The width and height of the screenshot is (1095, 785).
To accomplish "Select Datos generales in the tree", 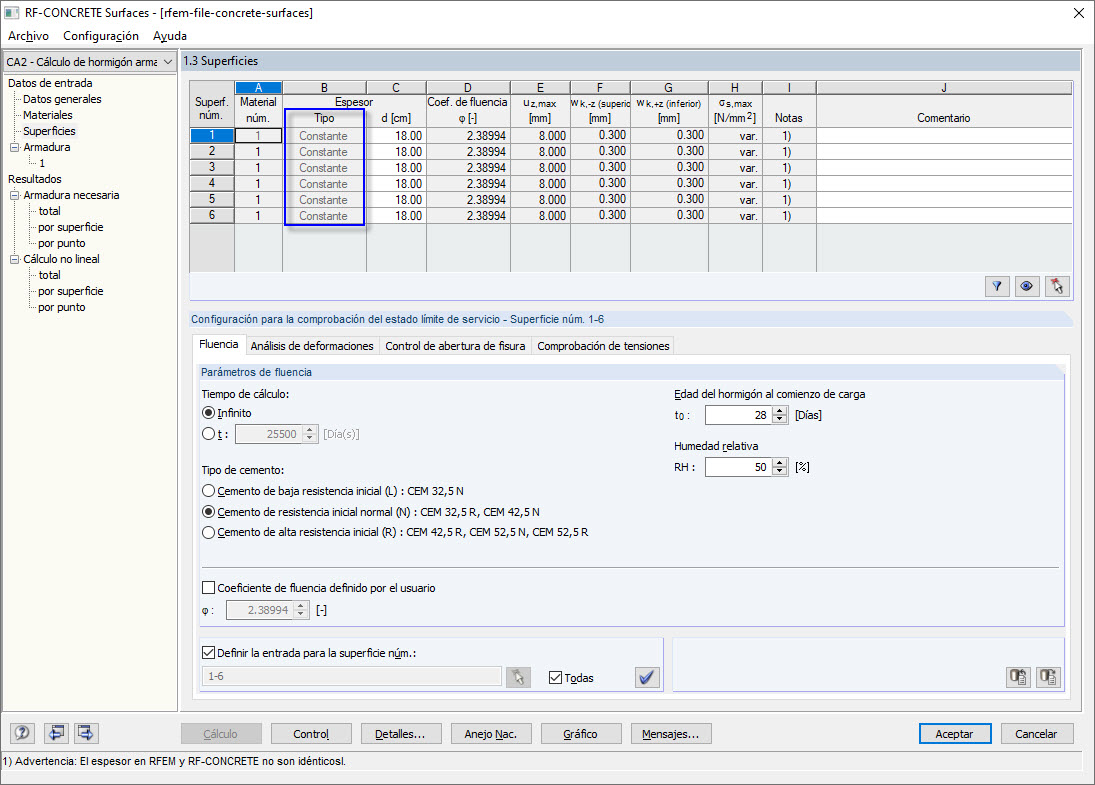I will (62, 99).
